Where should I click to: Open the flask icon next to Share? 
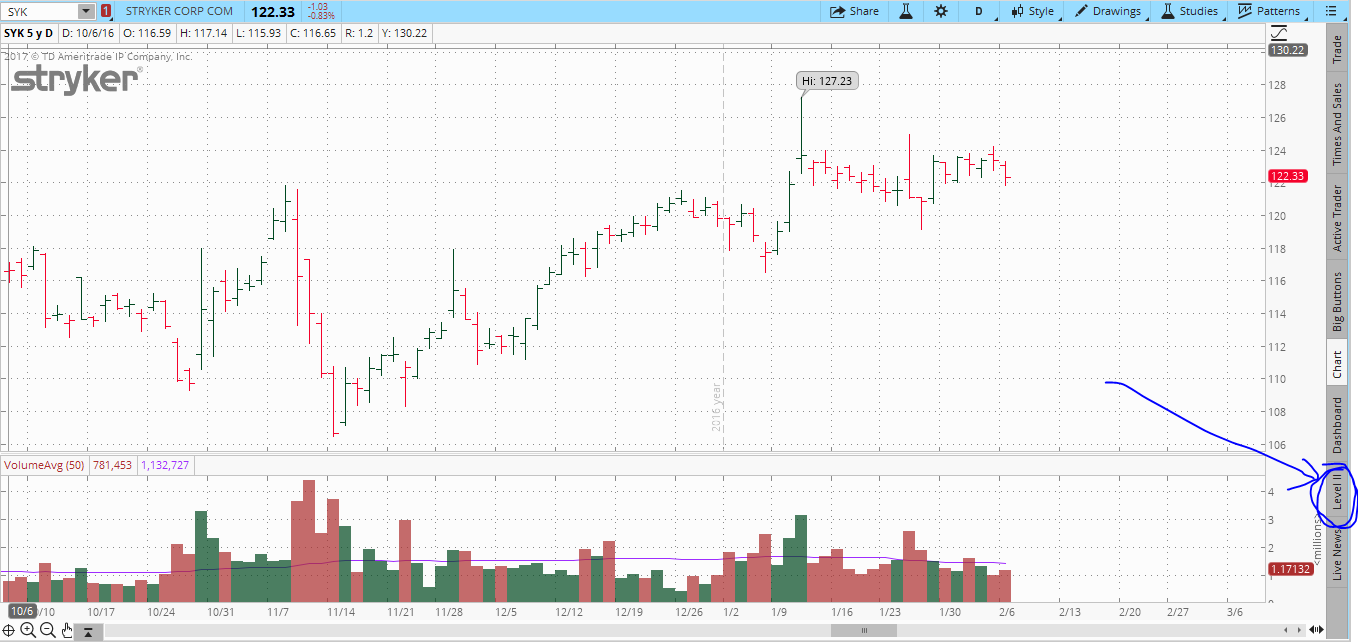pyautogui.click(x=905, y=11)
